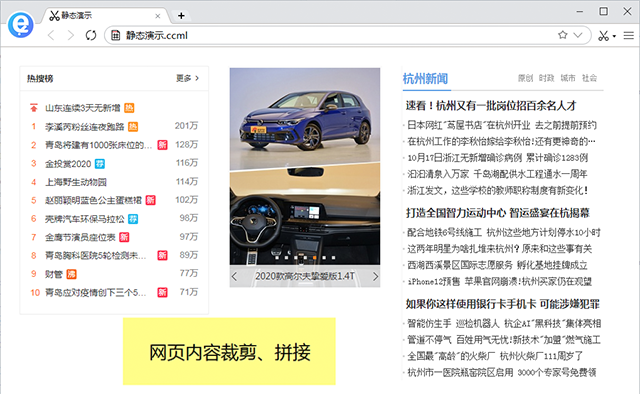Open caption 2020款高尔夫挚爱版1.4T
This screenshot has height=394, width=640.
(x=305, y=276)
